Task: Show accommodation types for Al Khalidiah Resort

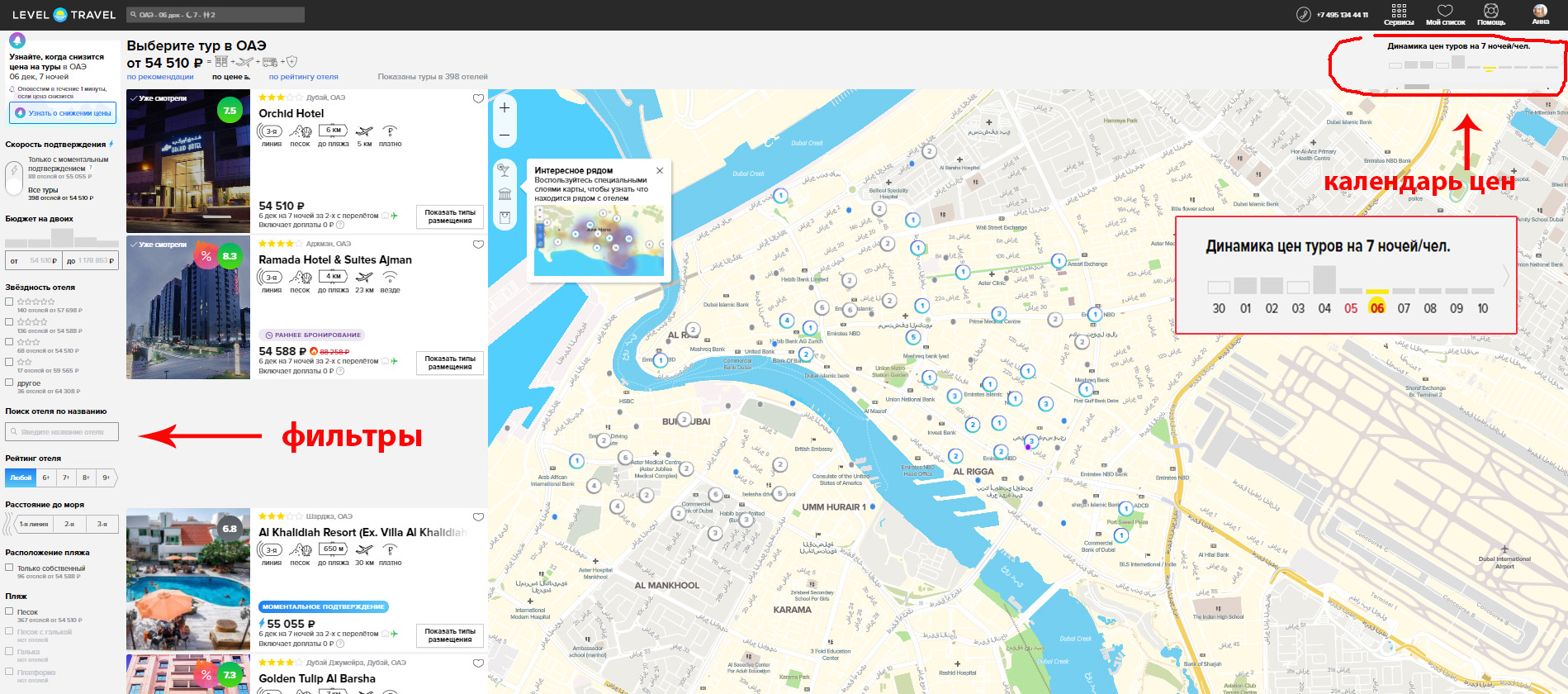Action: tap(450, 635)
